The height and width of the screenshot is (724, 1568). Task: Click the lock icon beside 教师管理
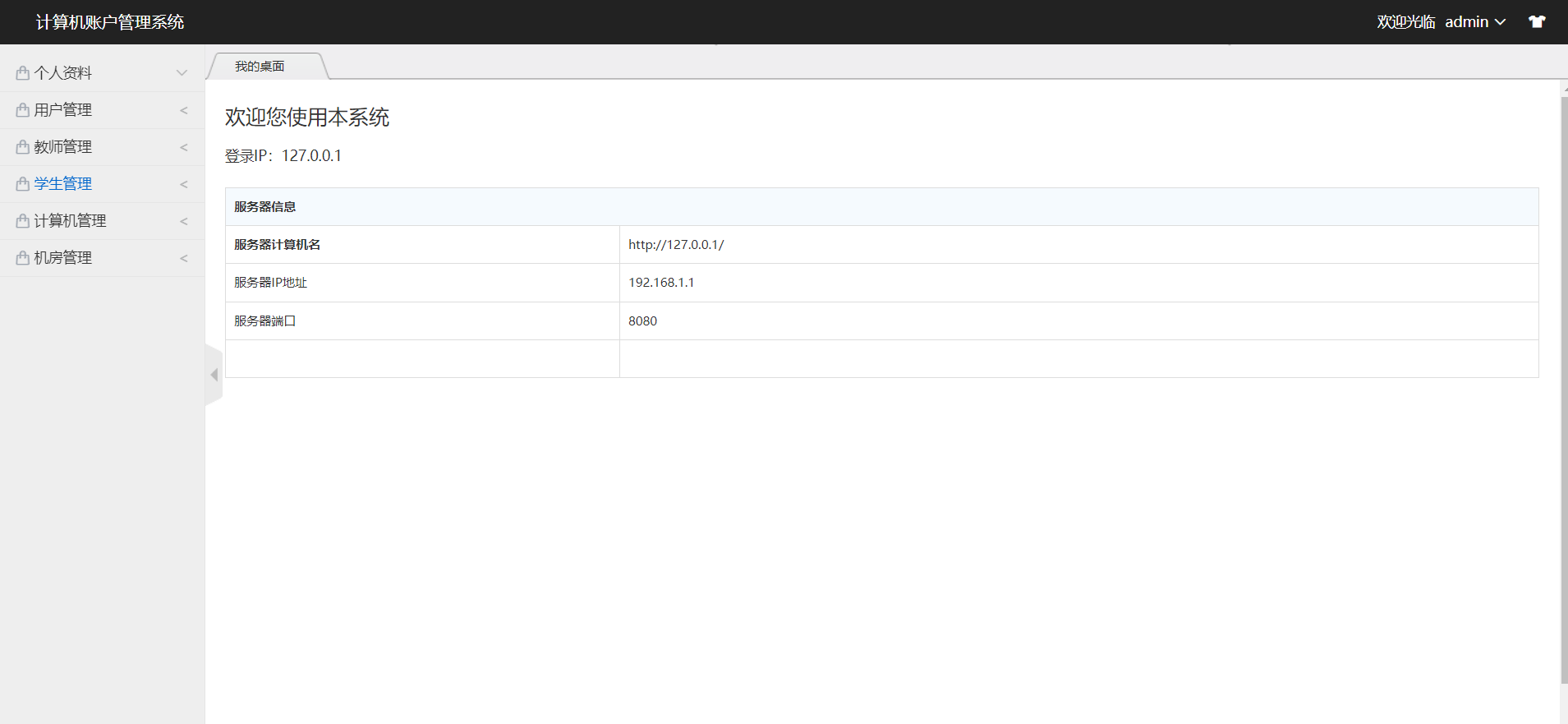pyautogui.click(x=23, y=147)
